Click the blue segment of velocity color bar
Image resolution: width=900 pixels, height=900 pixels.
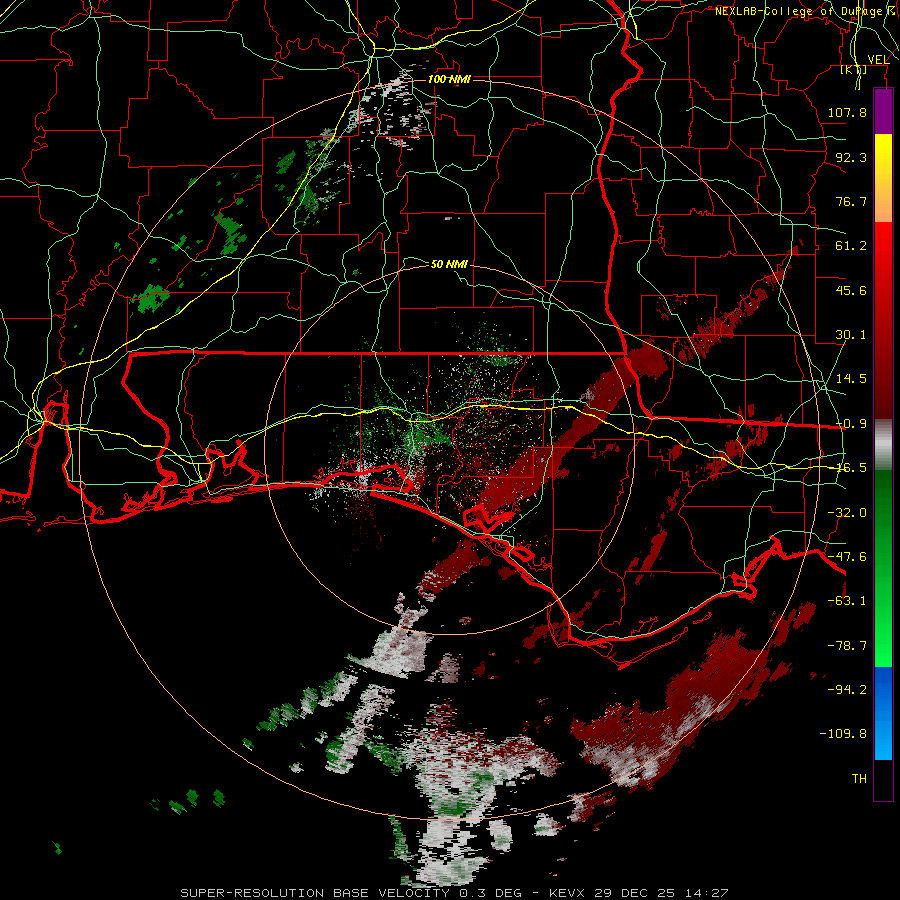(883, 713)
